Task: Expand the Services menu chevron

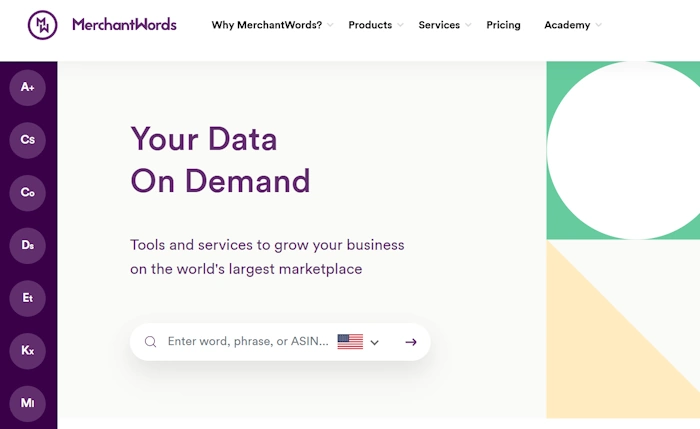Action: [468, 25]
